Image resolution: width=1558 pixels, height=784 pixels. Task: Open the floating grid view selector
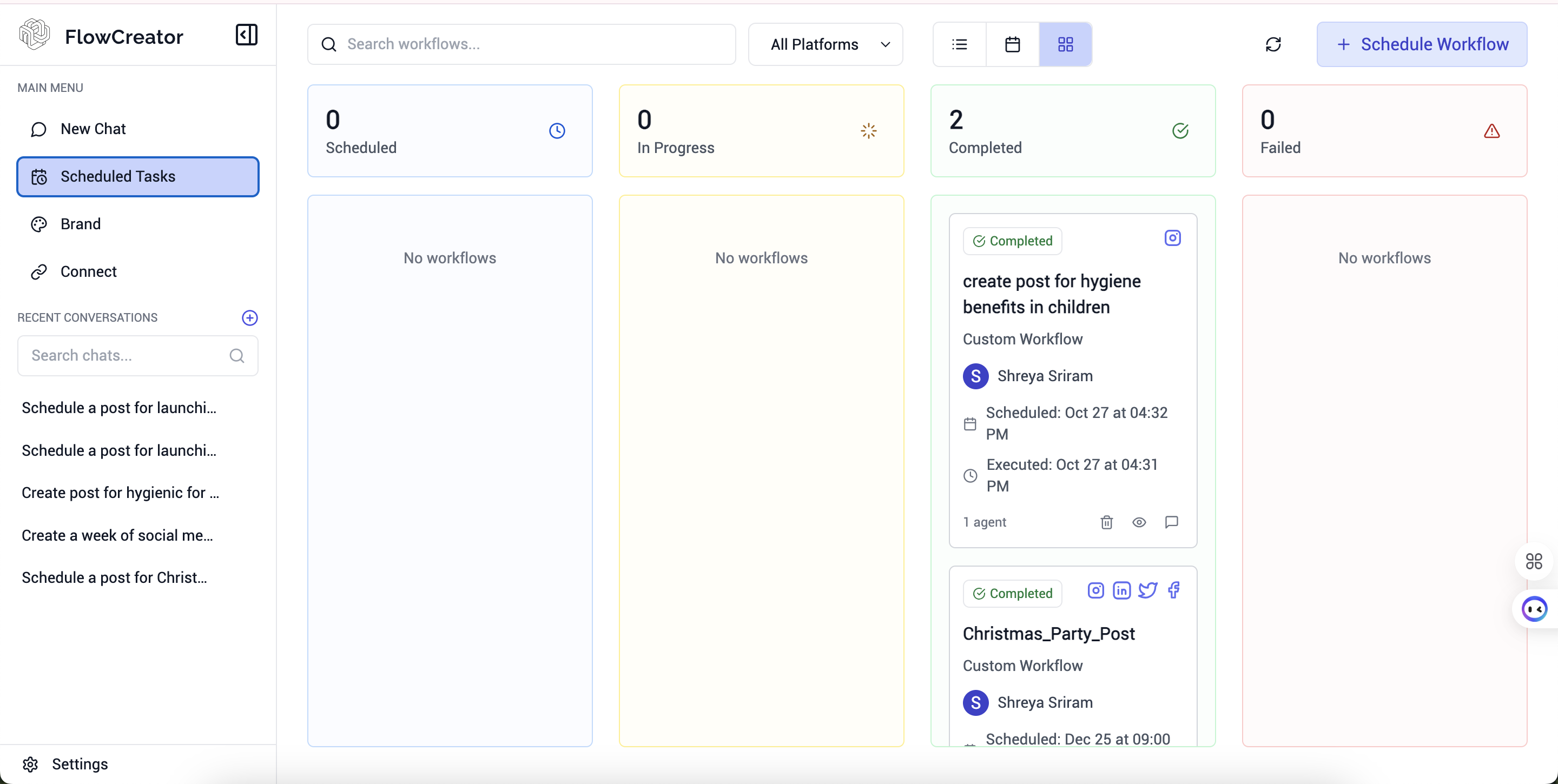(1534, 561)
